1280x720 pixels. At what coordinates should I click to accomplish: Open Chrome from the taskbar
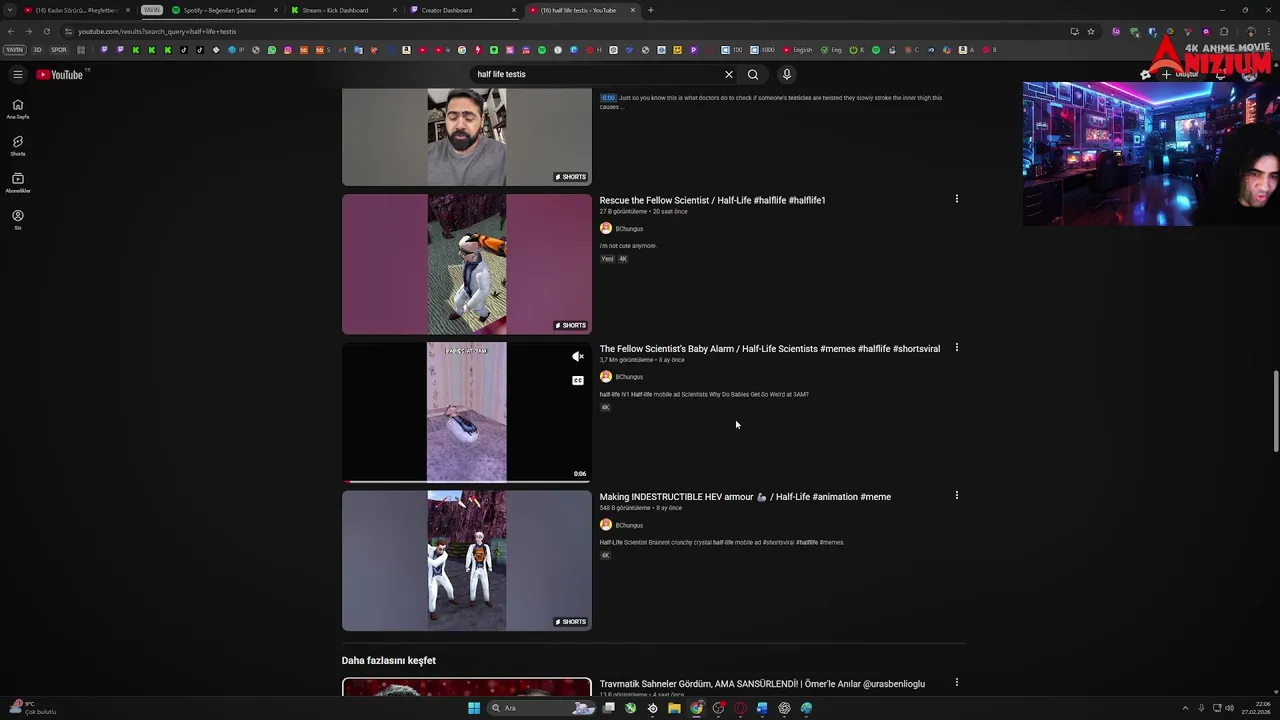(696, 708)
